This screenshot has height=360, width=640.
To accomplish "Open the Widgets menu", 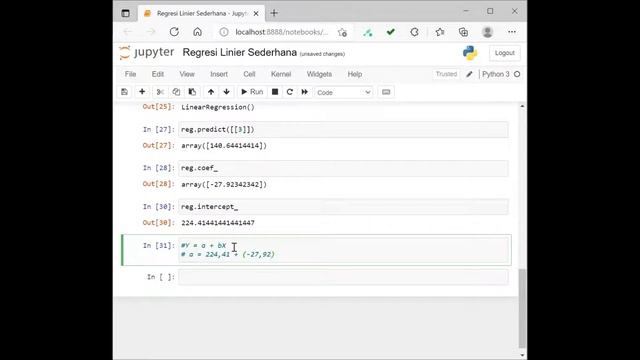I will click(x=319, y=74).
